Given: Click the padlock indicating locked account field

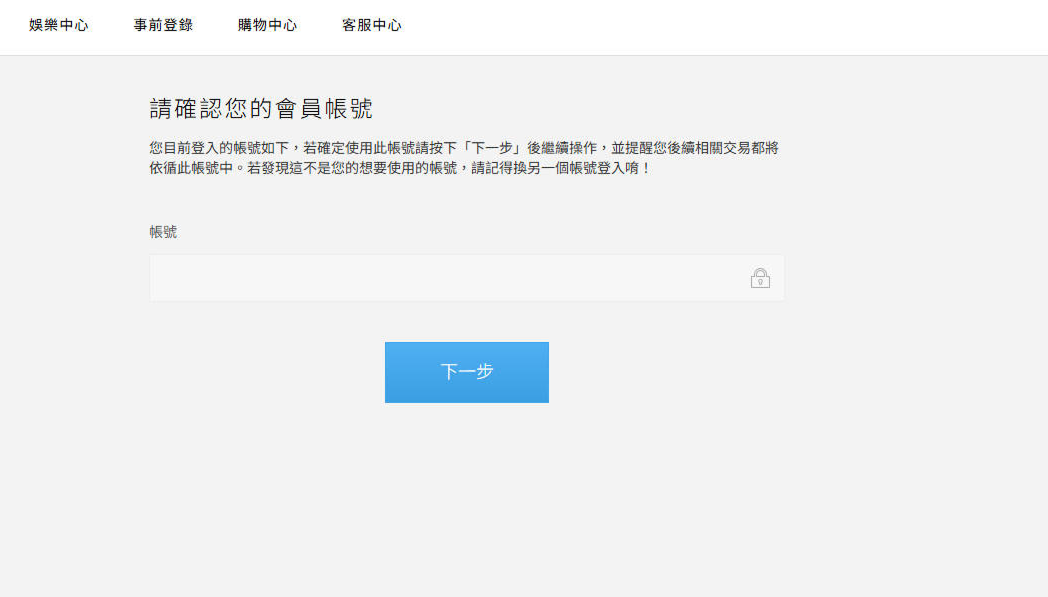Looking at the screenshot, I should pyautogui.click(x=760, y=278).
